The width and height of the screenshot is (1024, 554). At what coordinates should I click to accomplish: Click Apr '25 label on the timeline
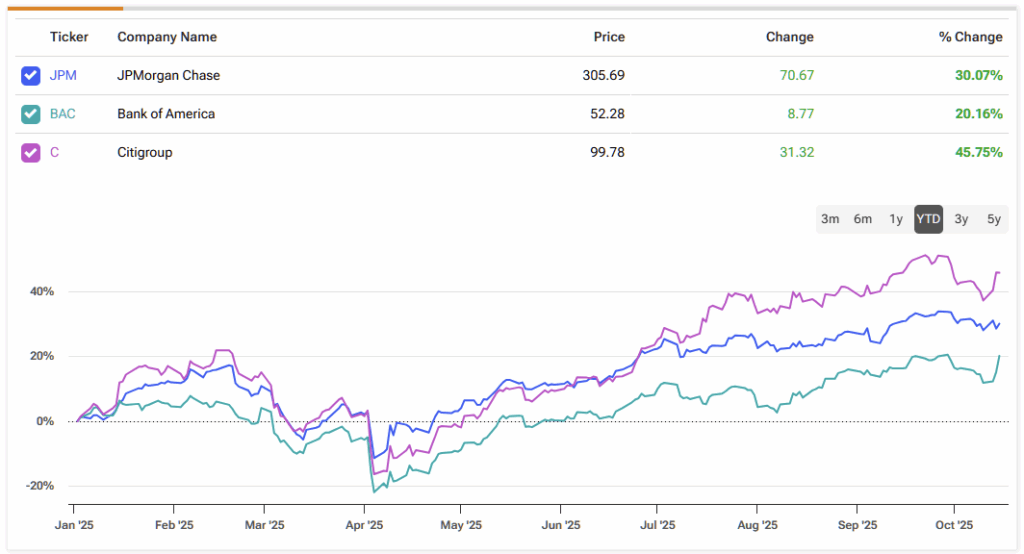coord(365,524)
